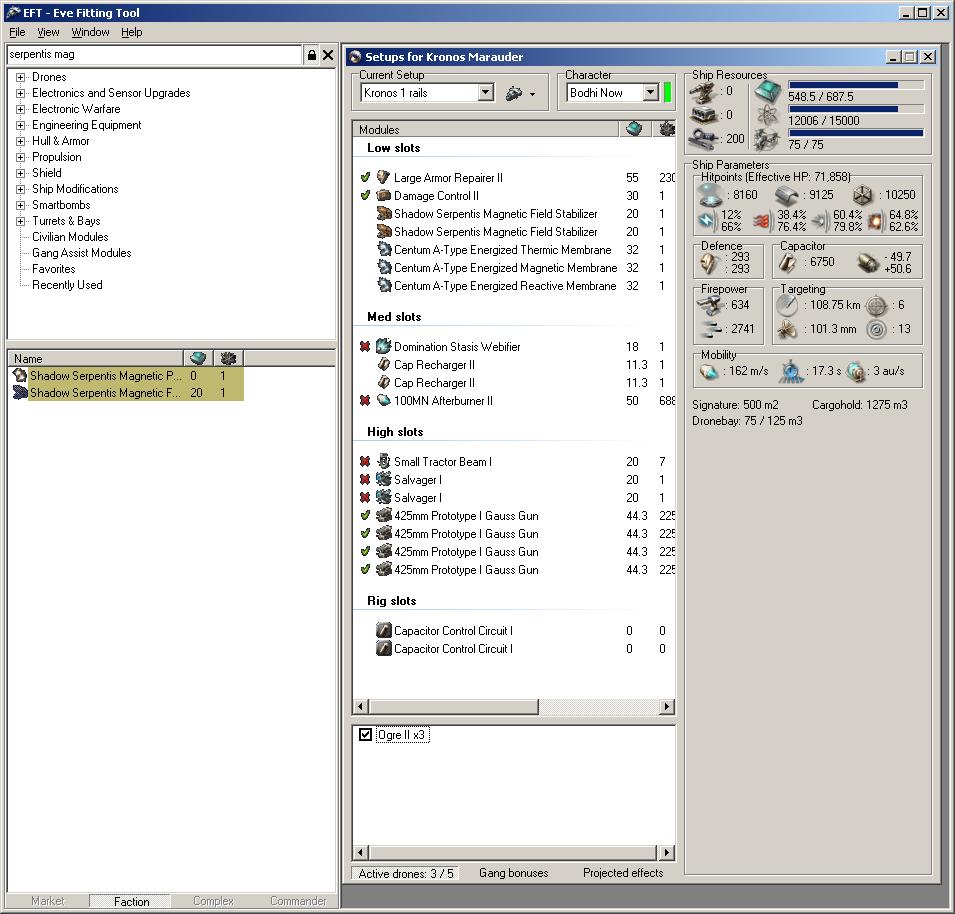Click the 100MN Afterburner II module icon
Screen dimensions: 955x914
(383, 401)
